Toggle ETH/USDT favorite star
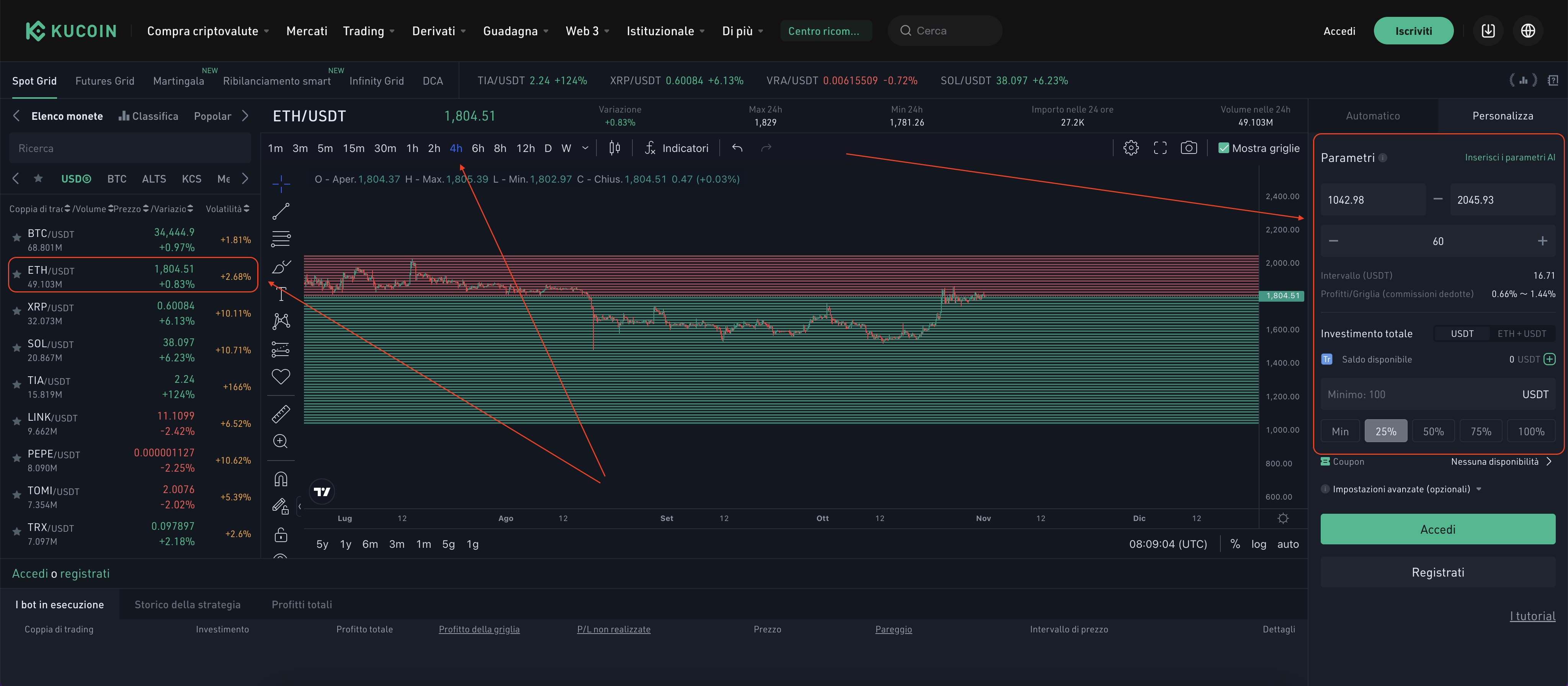 click(17, 274)
